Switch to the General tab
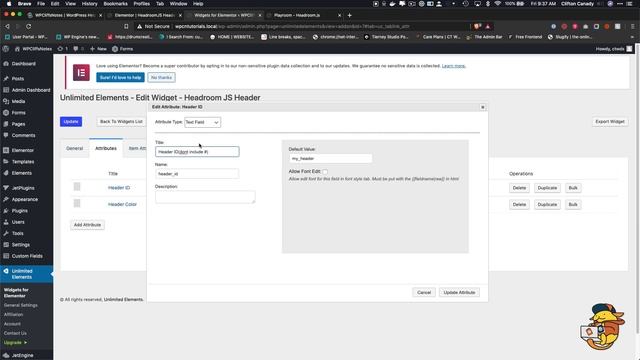Image resolution: width=640 pixels, height=360 pixels. (75, 148)
